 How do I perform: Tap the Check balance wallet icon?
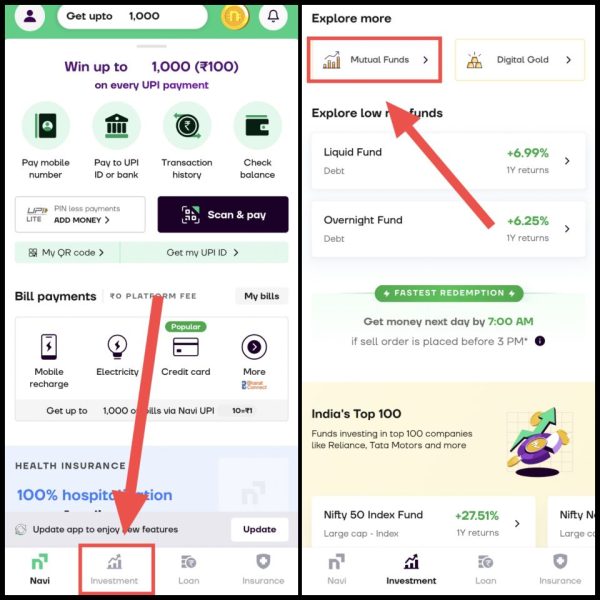pos(257,126)
